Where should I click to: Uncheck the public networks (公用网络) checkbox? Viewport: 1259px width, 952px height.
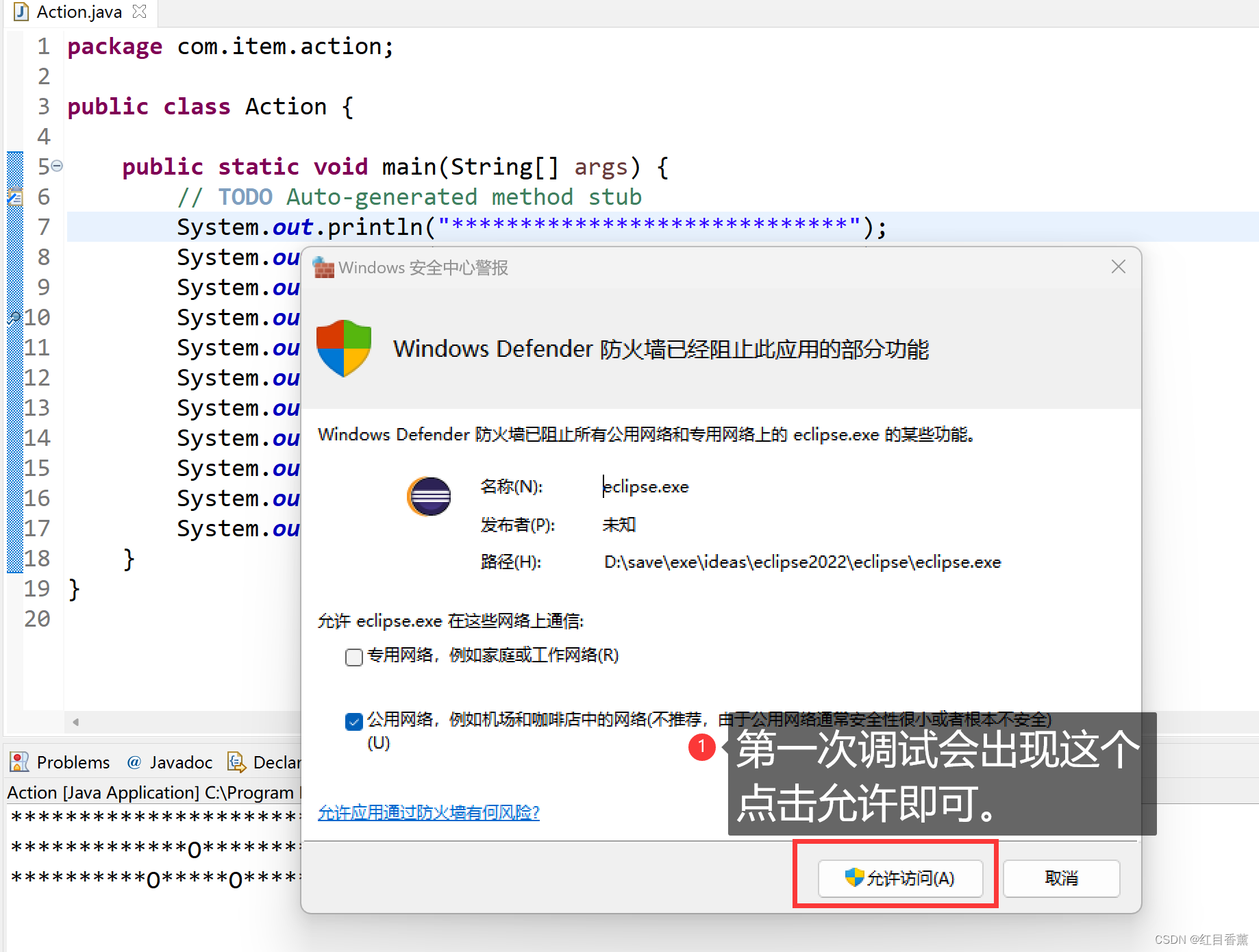(x=353, y=721)
